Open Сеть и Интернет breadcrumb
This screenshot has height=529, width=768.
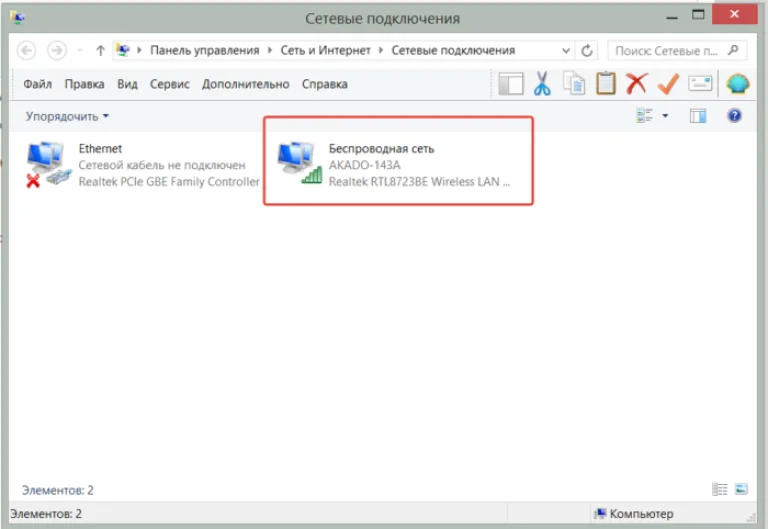(x=325, y=50)
